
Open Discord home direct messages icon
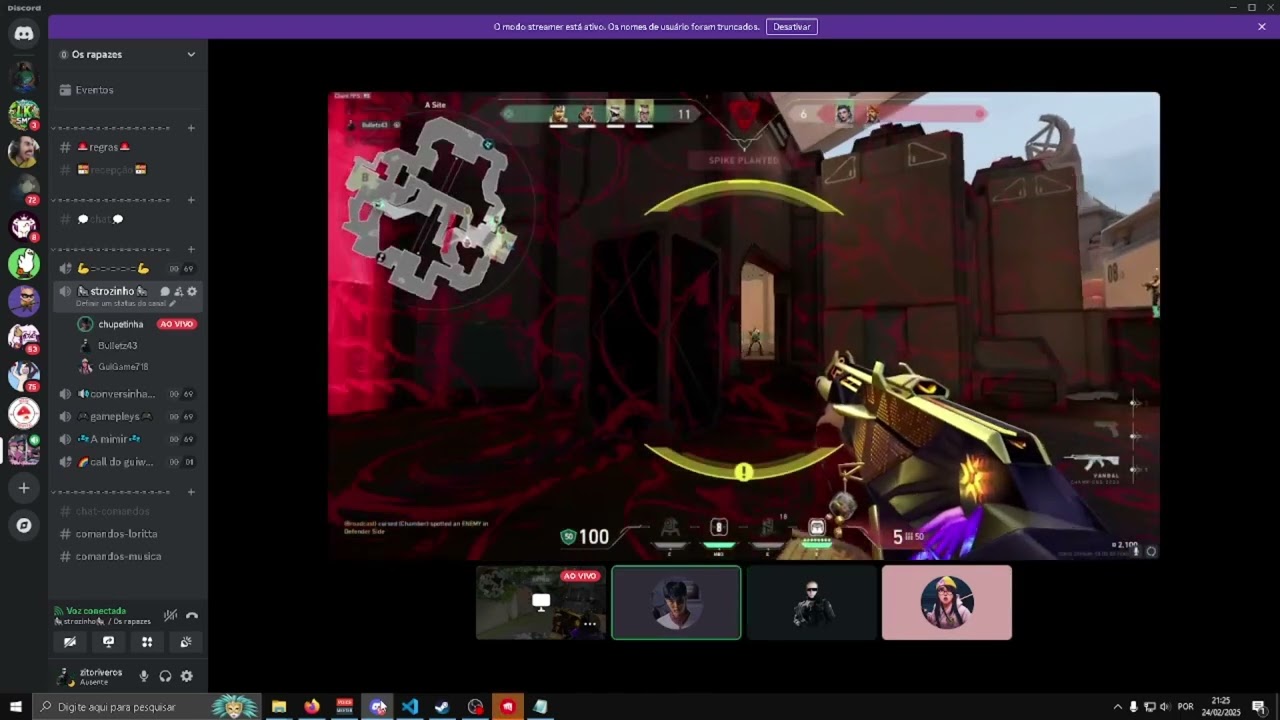point(24,34)
